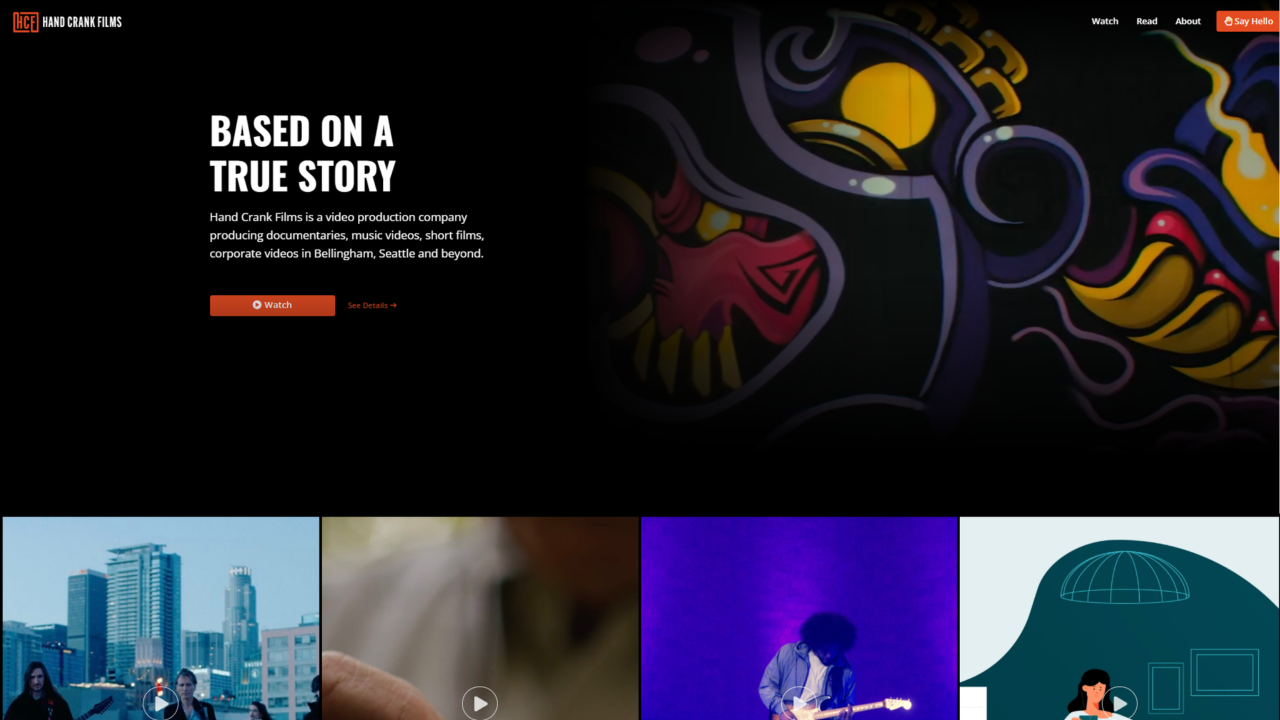Click the Say Hello button
Image resolution: width=1280 pixels, height=720 pixels.
point(1248,21)
